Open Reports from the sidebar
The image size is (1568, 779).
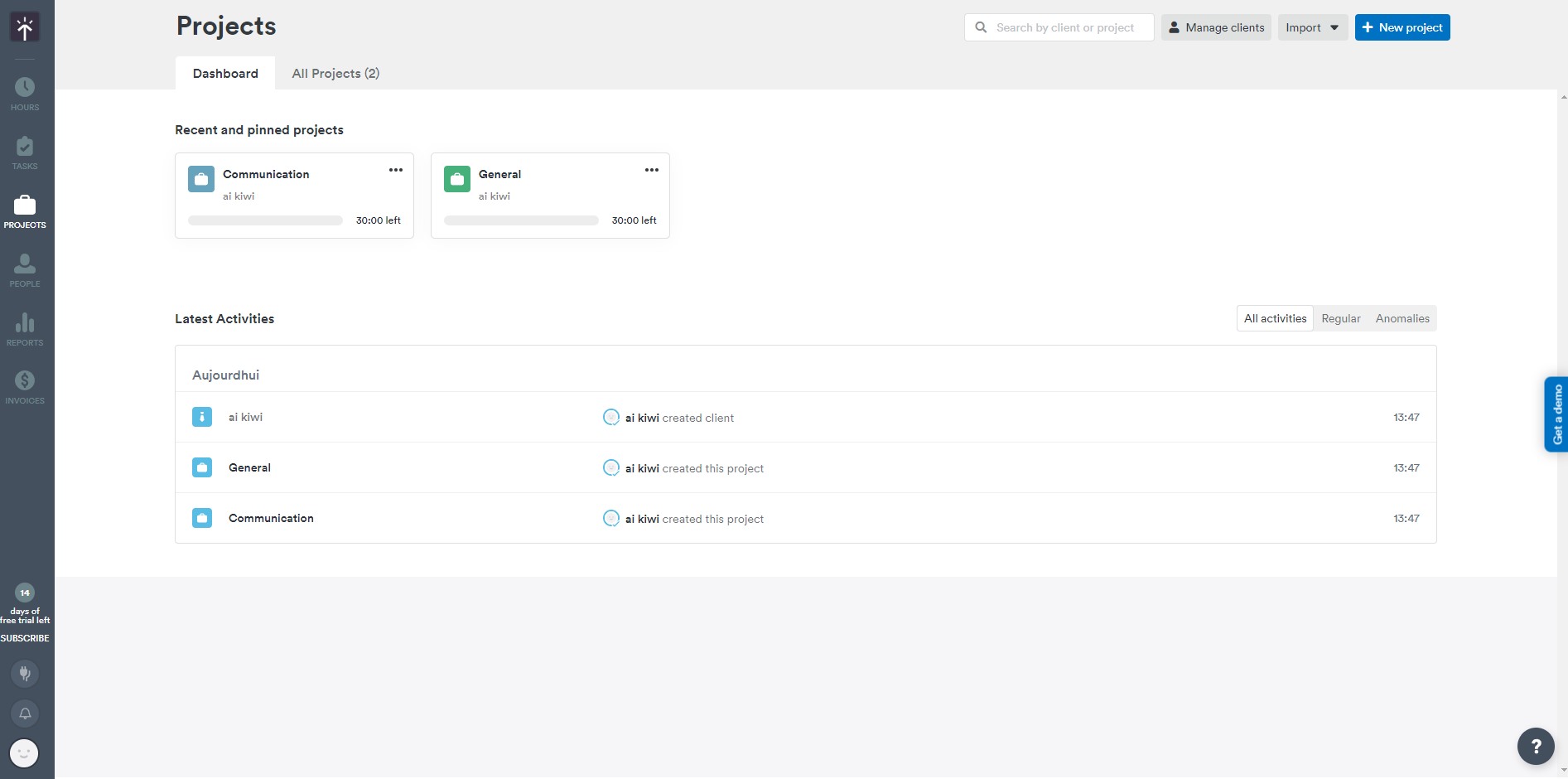[x=25, y=329]
